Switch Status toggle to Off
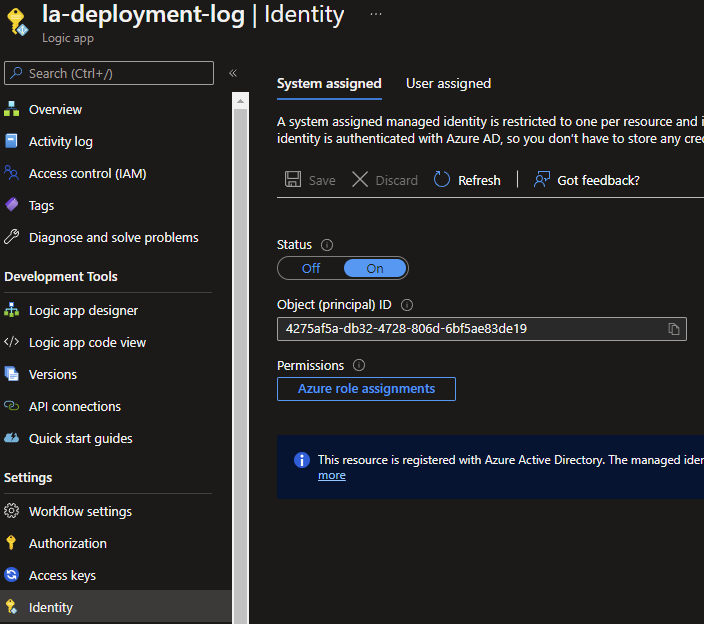 (x=311, y=268)
